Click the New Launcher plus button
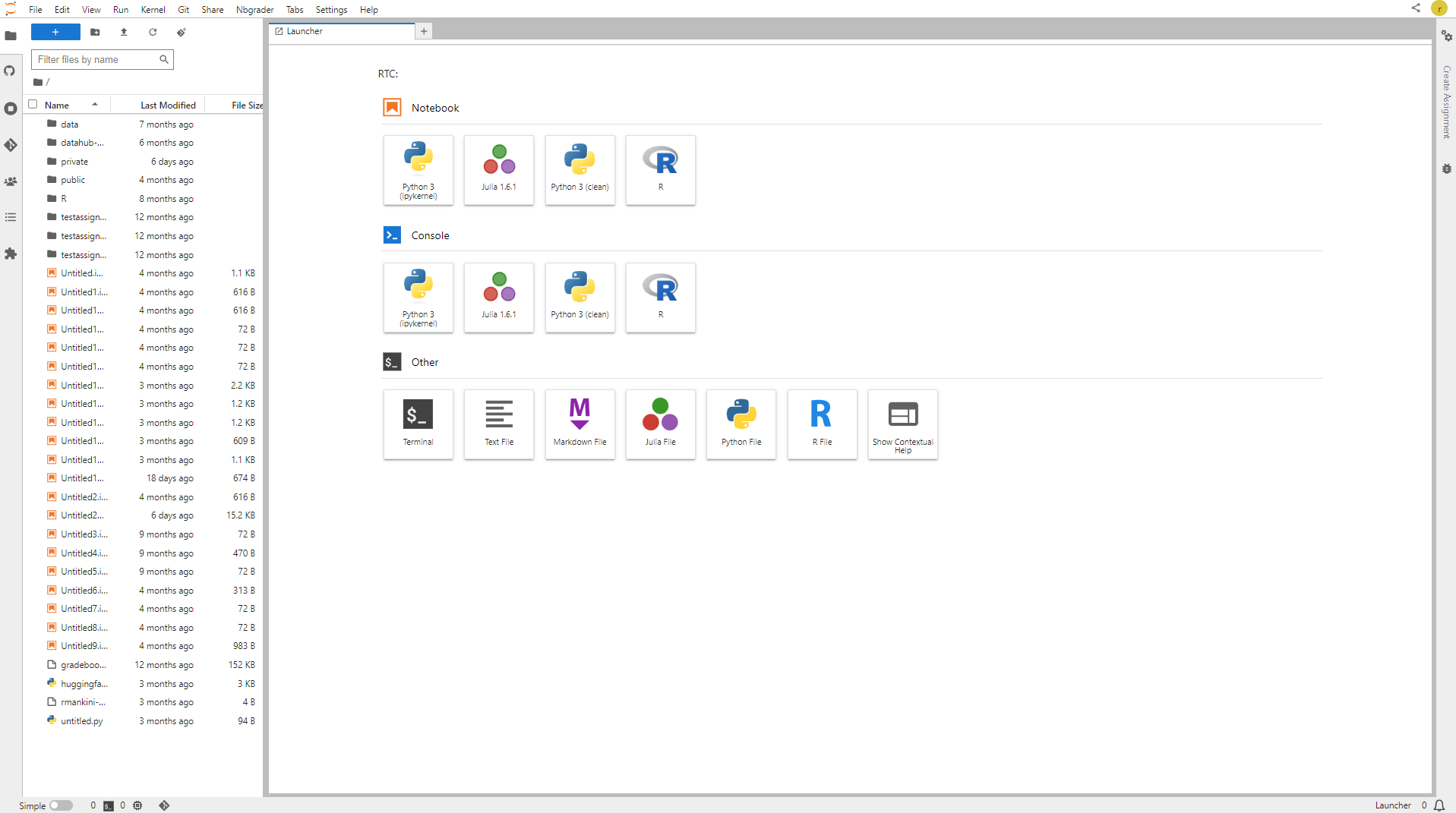1456x813 pixels. 55,32
